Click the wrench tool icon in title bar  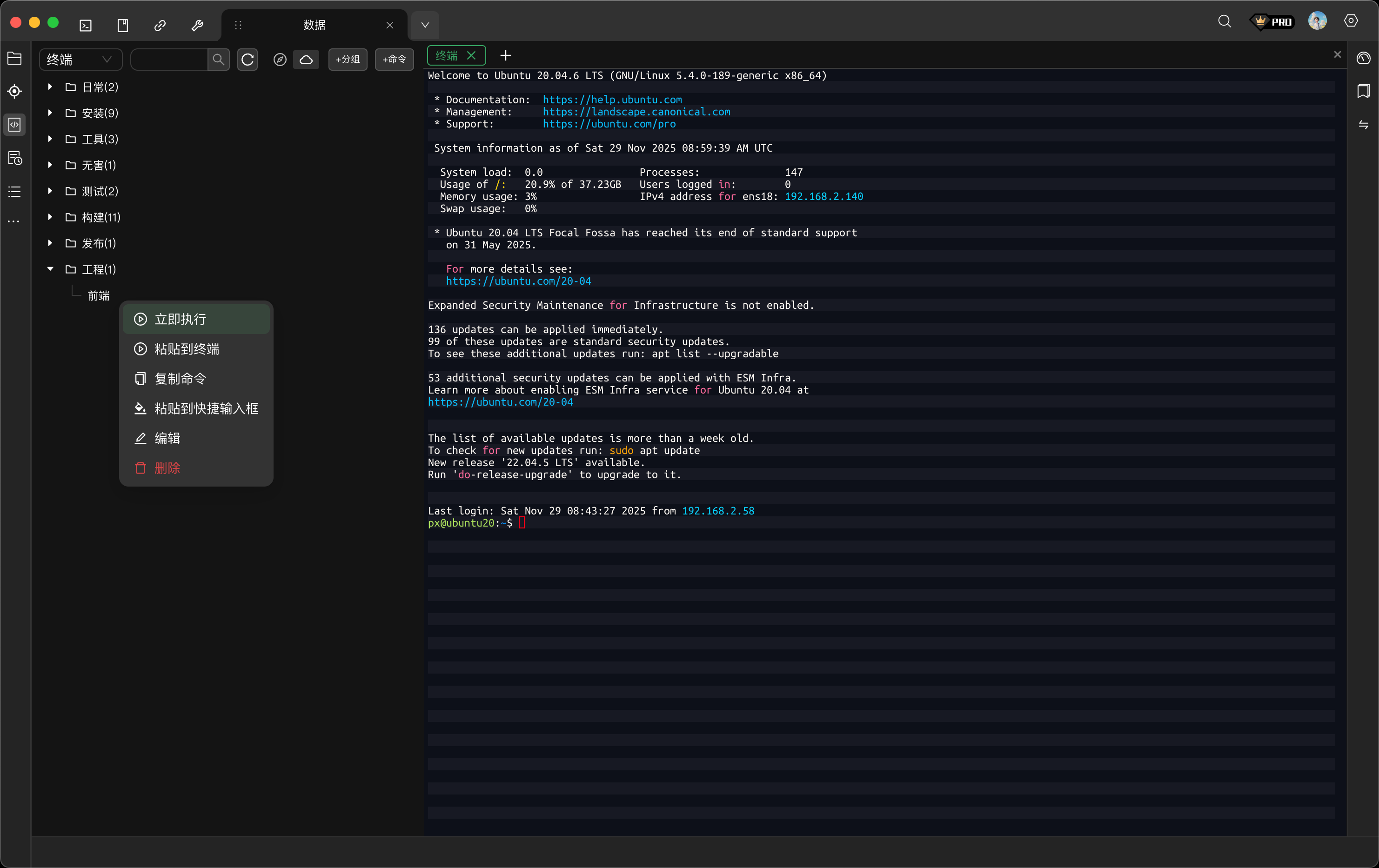[x=197, y=25]
